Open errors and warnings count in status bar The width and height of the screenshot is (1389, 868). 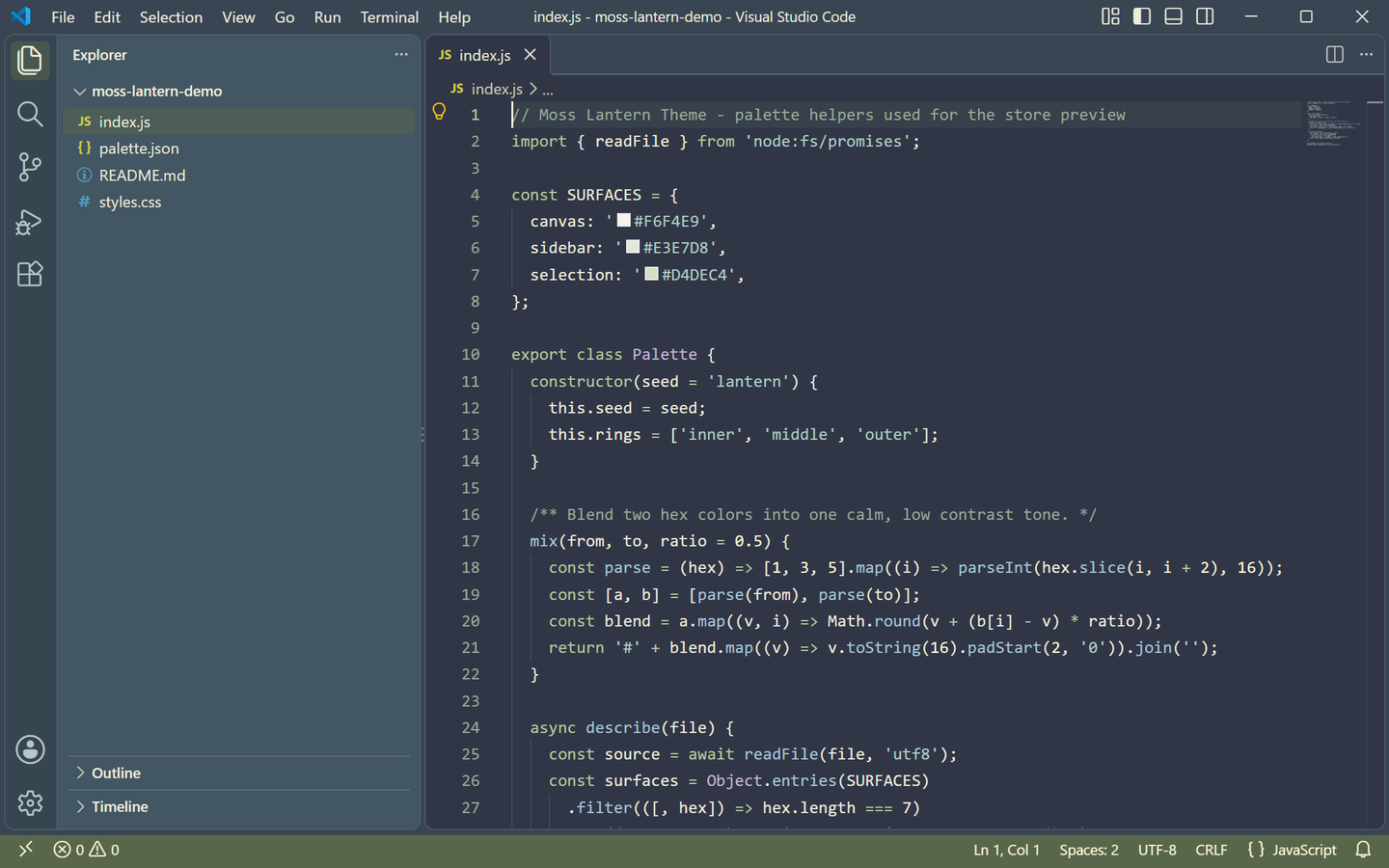coord(87,850)
